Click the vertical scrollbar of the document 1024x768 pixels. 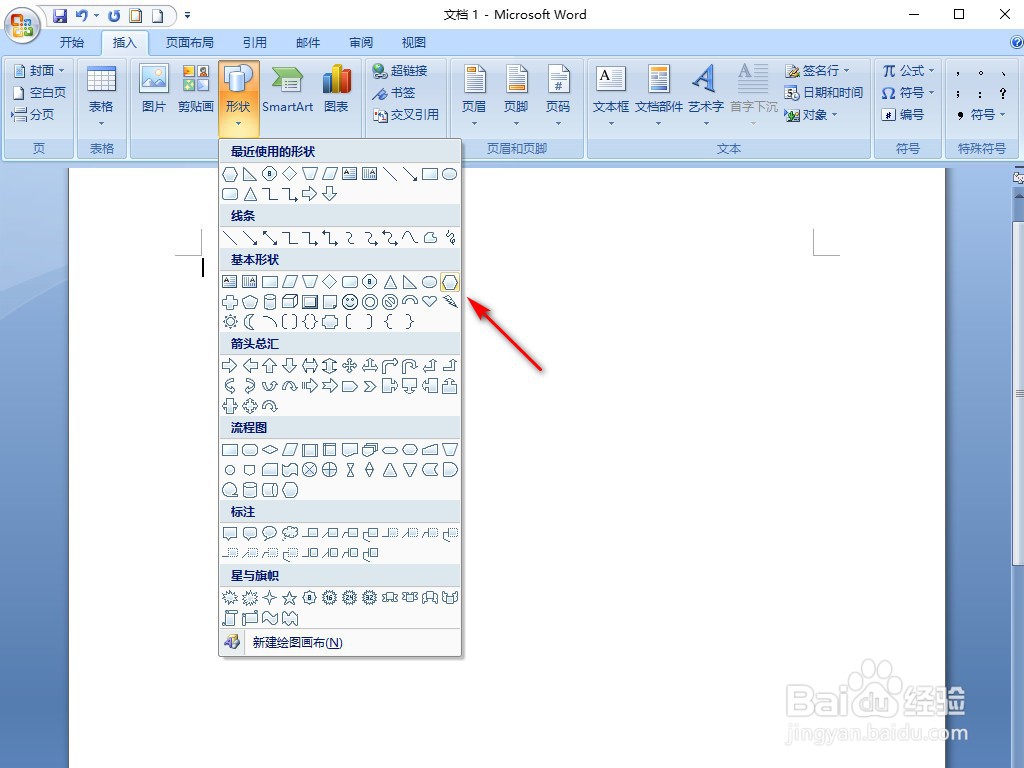[x=1018, y=392]
